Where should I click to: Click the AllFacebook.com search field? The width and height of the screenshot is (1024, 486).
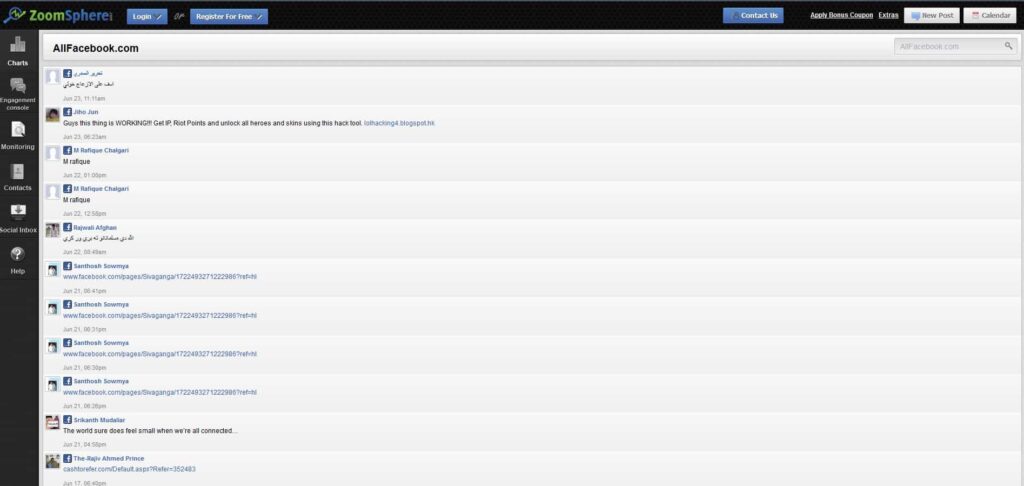pos(955,46)
